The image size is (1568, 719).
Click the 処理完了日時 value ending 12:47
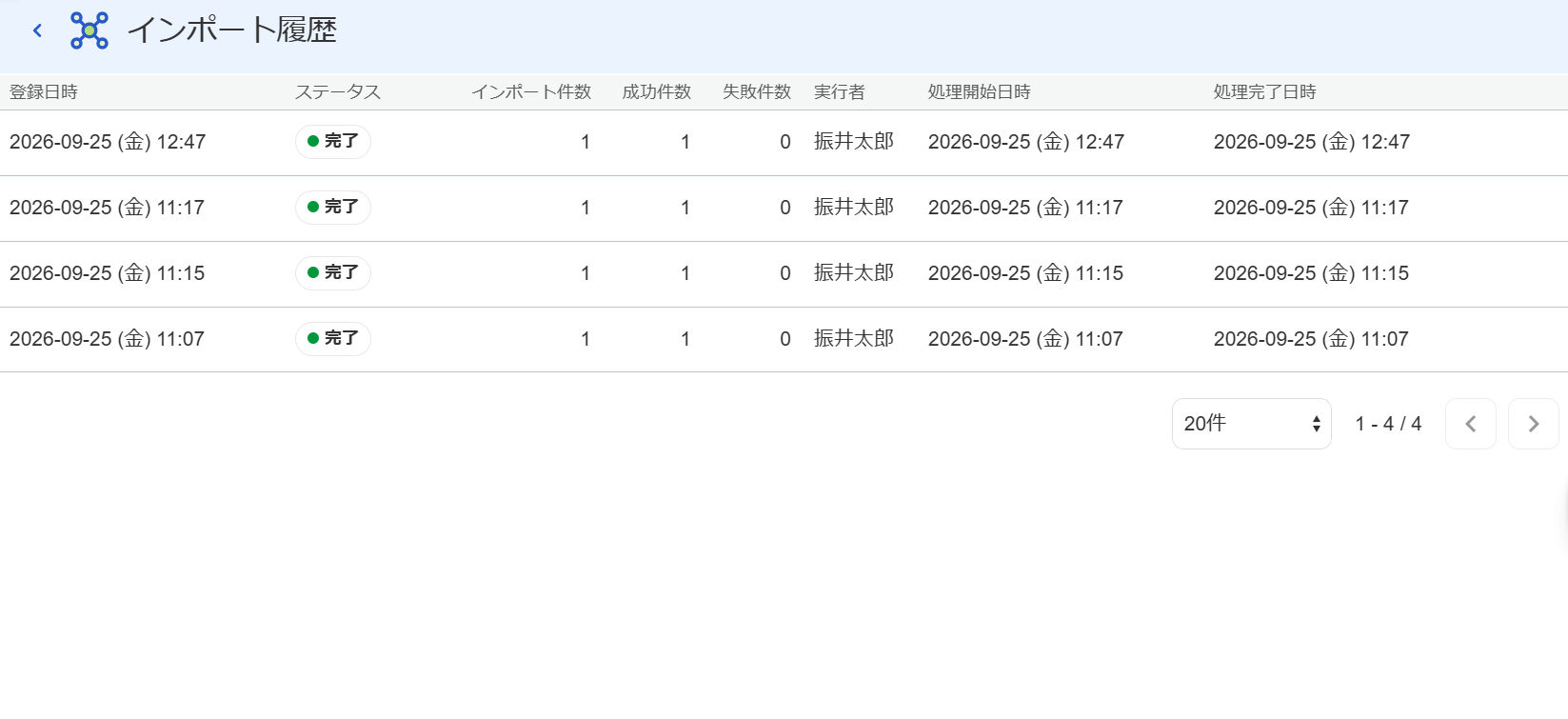(x=1312, y=142)
